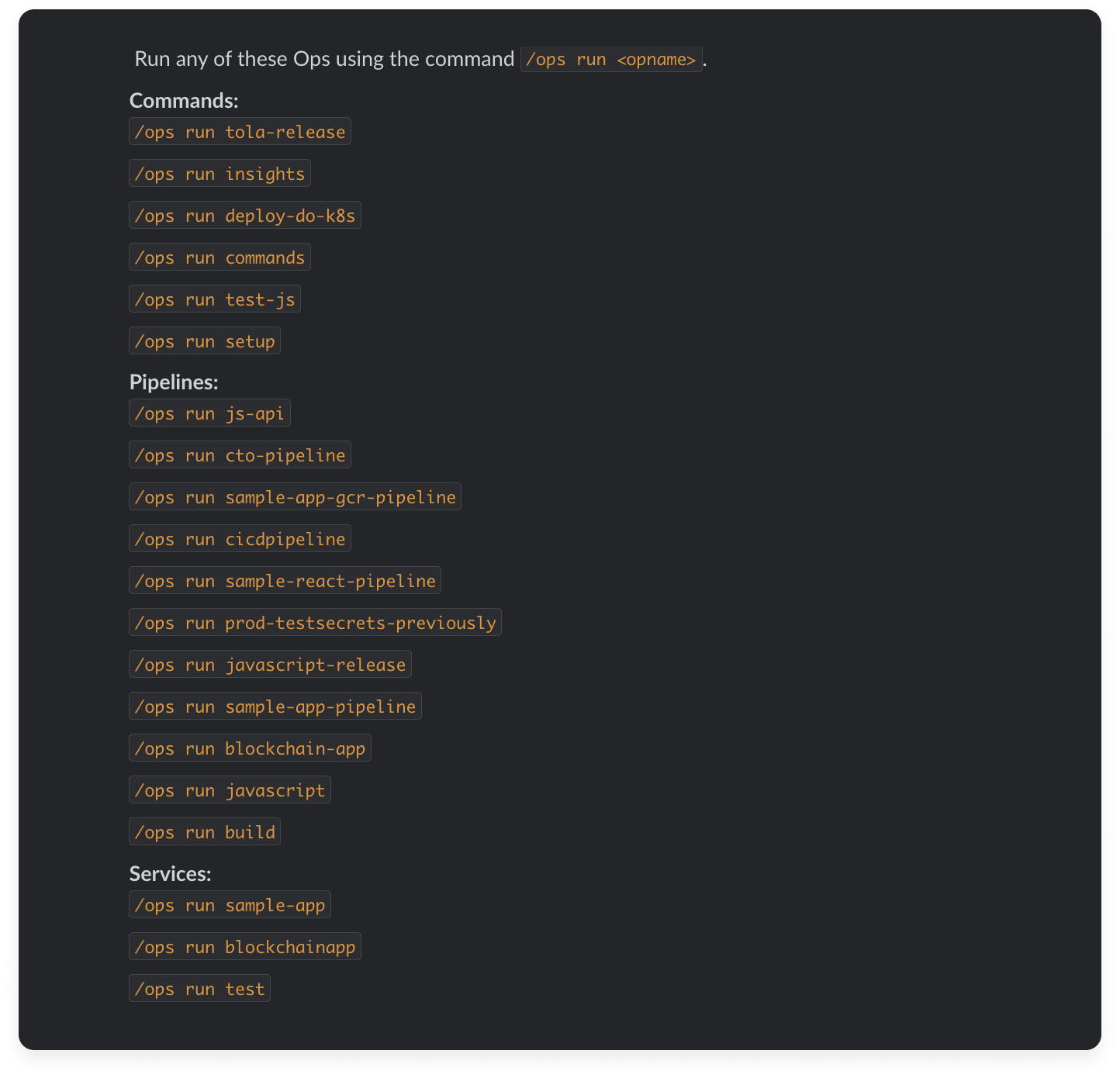Screen dimensions: 1120x1078
Task: Click the /ops run tola-release command
Action: 240,132
